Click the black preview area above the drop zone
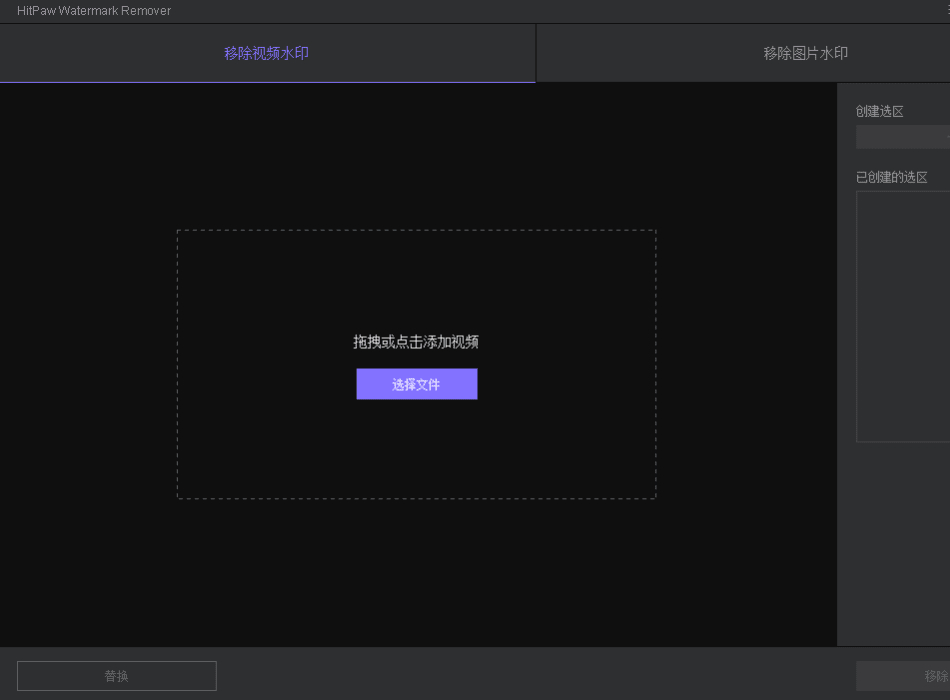950x700 pixels. coord(416,156)
